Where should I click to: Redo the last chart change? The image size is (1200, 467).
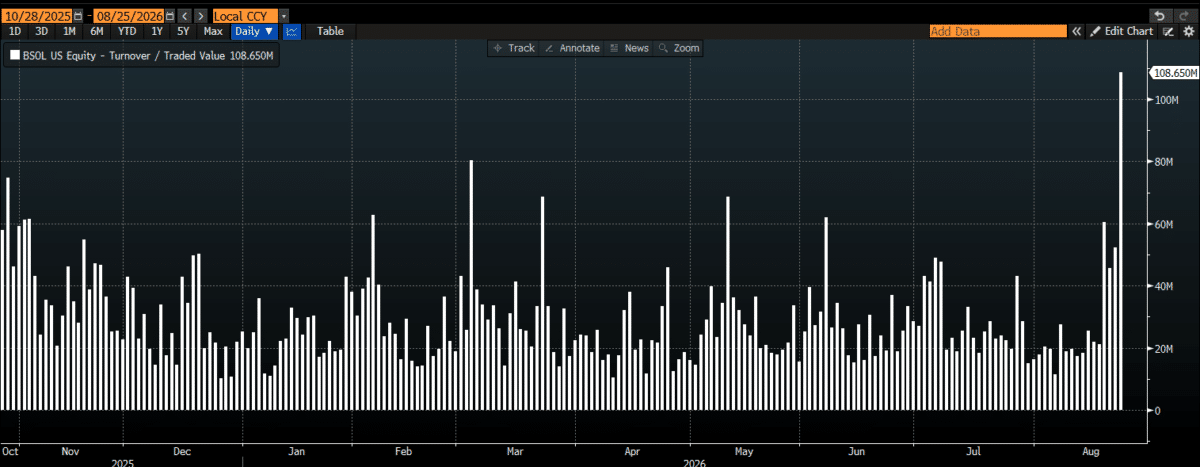point(1183,16)
